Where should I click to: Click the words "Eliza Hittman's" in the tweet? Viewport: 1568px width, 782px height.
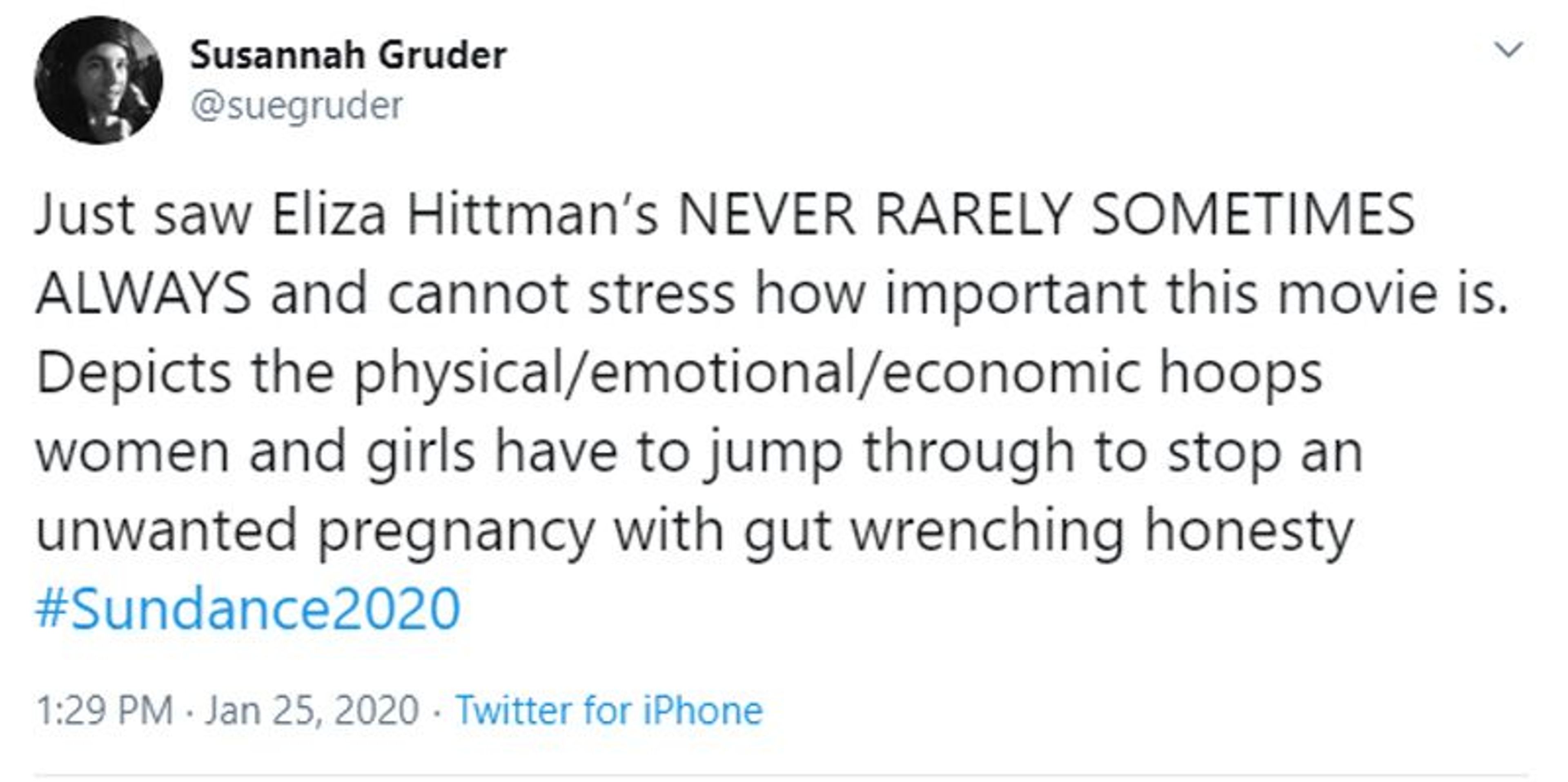tap(464, 214)
